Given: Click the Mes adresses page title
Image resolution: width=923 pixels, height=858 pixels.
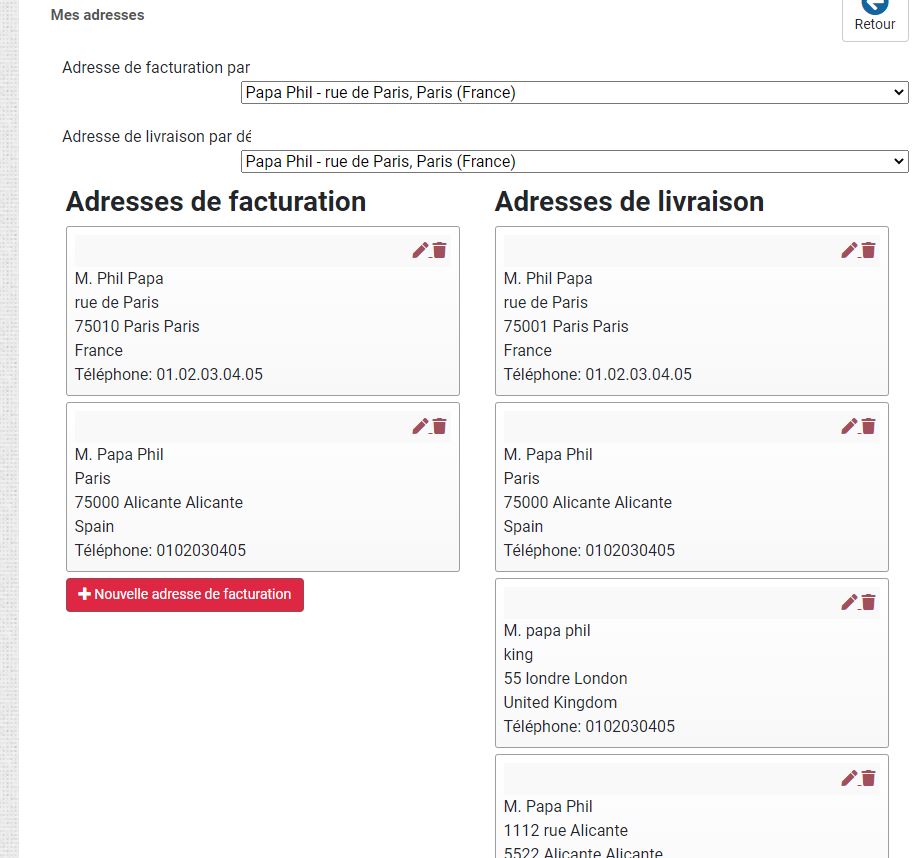Looking at the screenshot, I should [98, 15].
